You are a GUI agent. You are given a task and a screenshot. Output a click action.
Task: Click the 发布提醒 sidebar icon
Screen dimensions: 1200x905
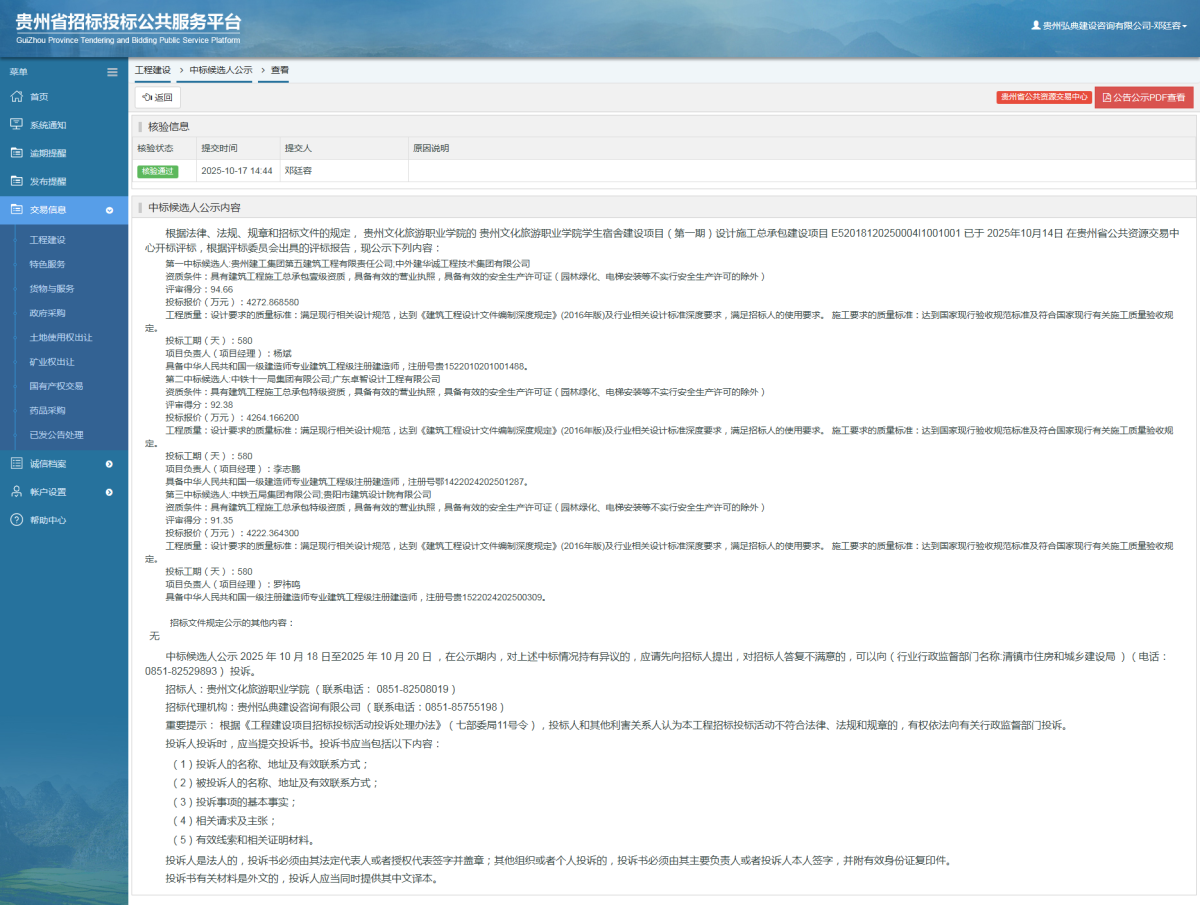[16, 181]
